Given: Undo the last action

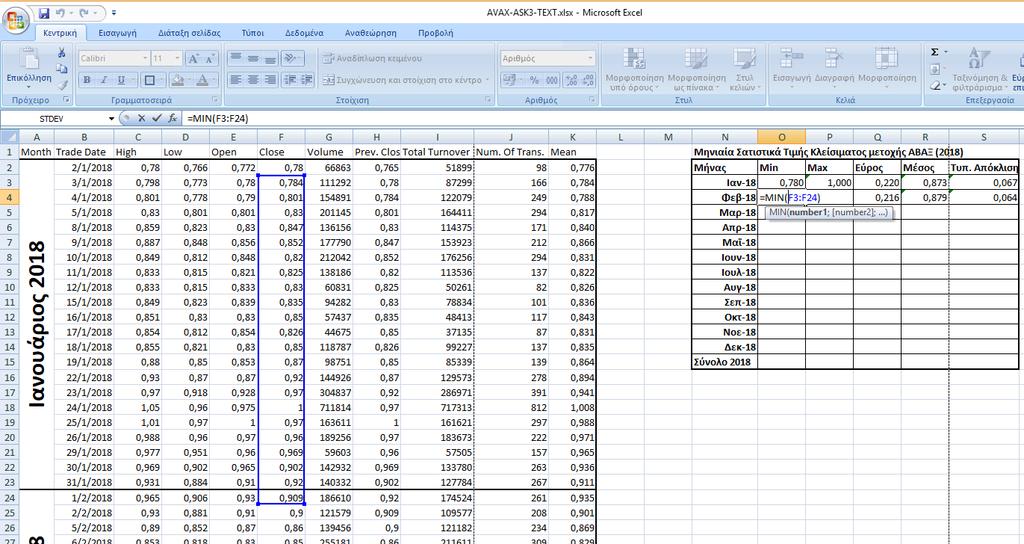Looking at the screenshot, I should coord(60,13).
